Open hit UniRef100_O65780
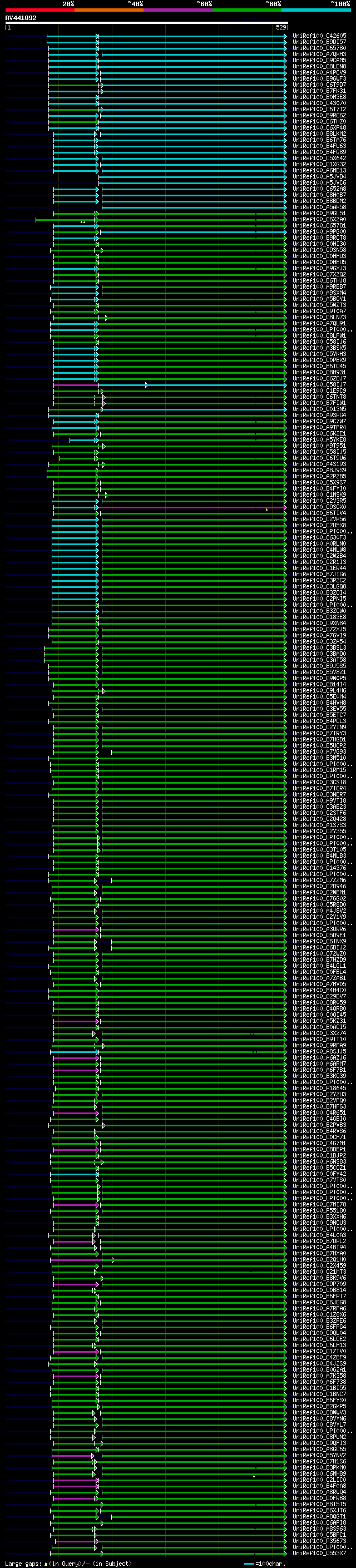 click(x=319, y=48)
